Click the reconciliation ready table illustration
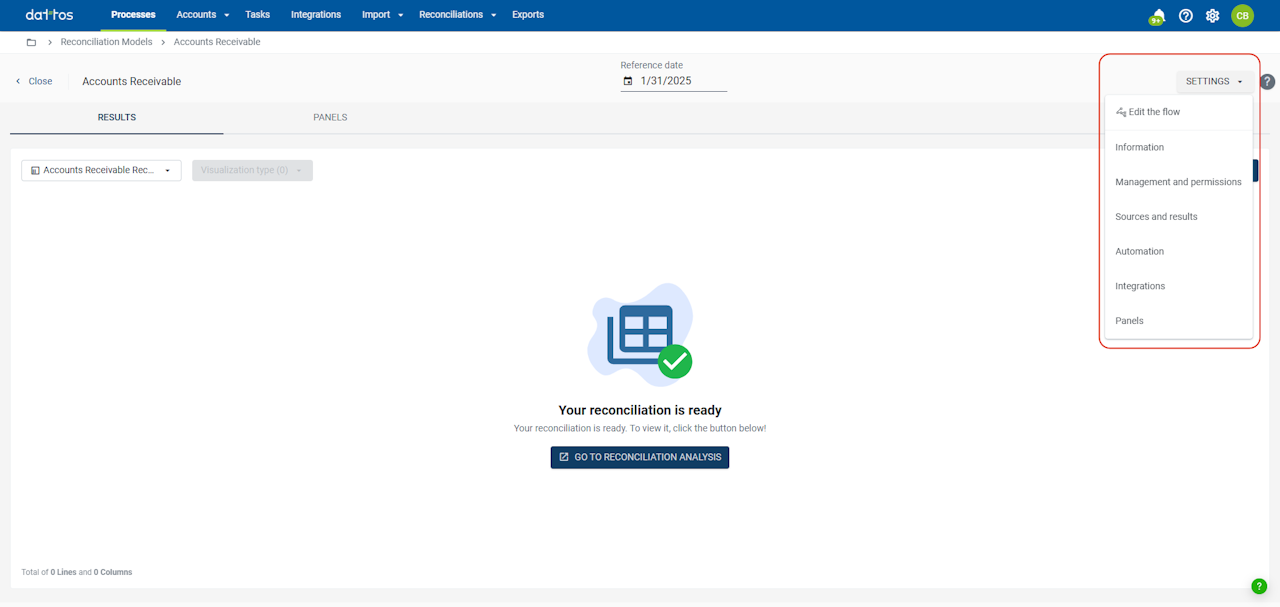This screenshot has height=607, width=1280. [x=640, y=334]
